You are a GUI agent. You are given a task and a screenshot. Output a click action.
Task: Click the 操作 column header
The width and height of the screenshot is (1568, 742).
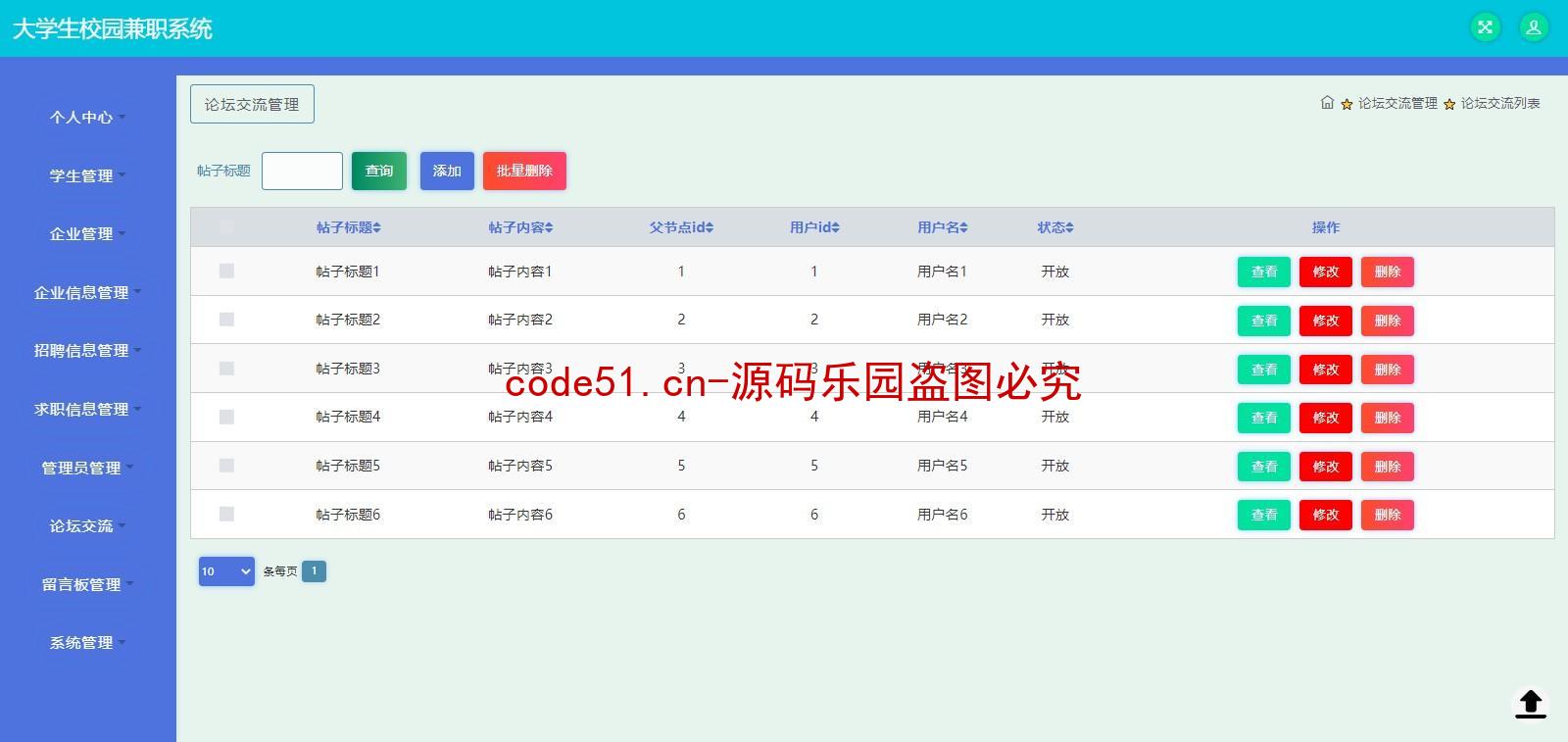pyautogui.click(x=1326, y=227)
